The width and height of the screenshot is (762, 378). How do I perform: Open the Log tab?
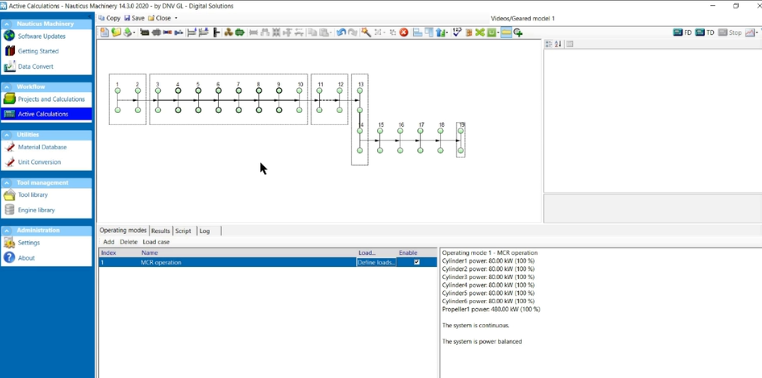[205, 231]
